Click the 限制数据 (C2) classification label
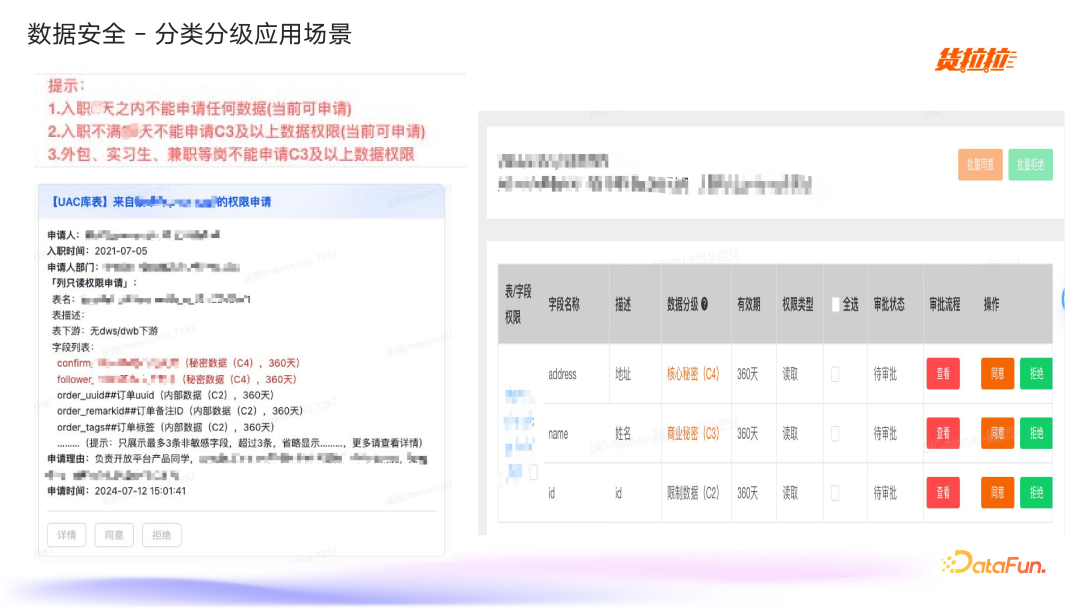 (692, 492)
